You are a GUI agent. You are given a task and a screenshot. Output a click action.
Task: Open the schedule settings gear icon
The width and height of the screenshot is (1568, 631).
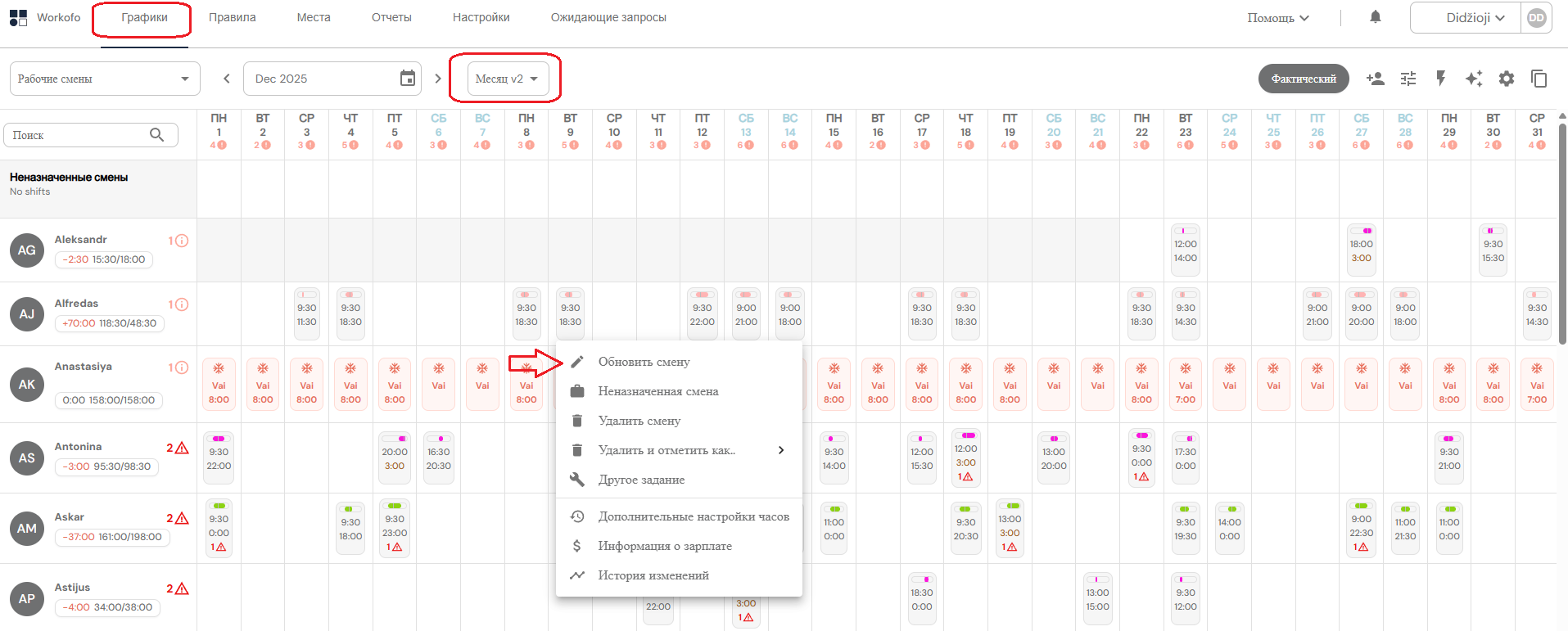pos(1507,79)
